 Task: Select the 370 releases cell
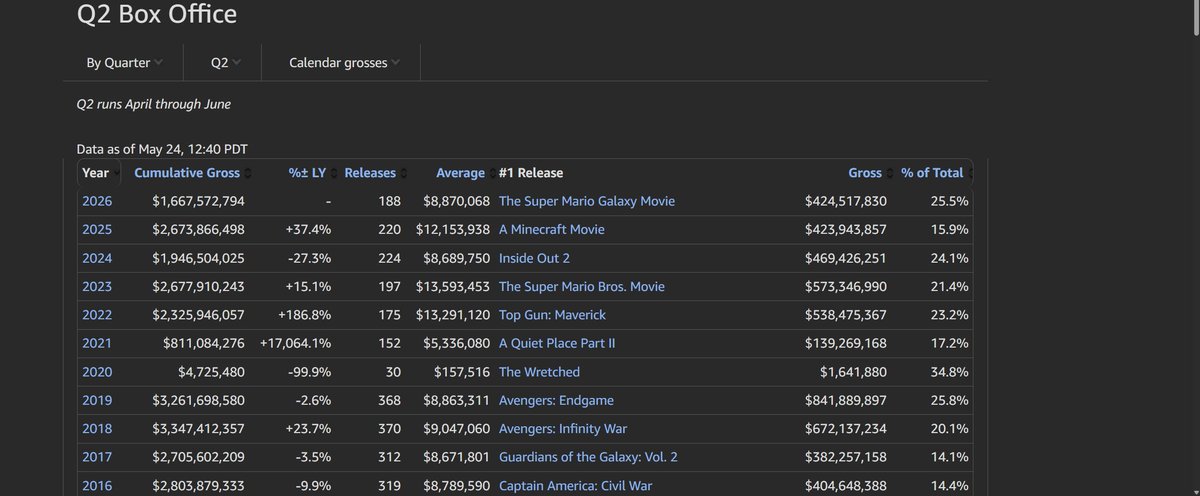point(389,429)
